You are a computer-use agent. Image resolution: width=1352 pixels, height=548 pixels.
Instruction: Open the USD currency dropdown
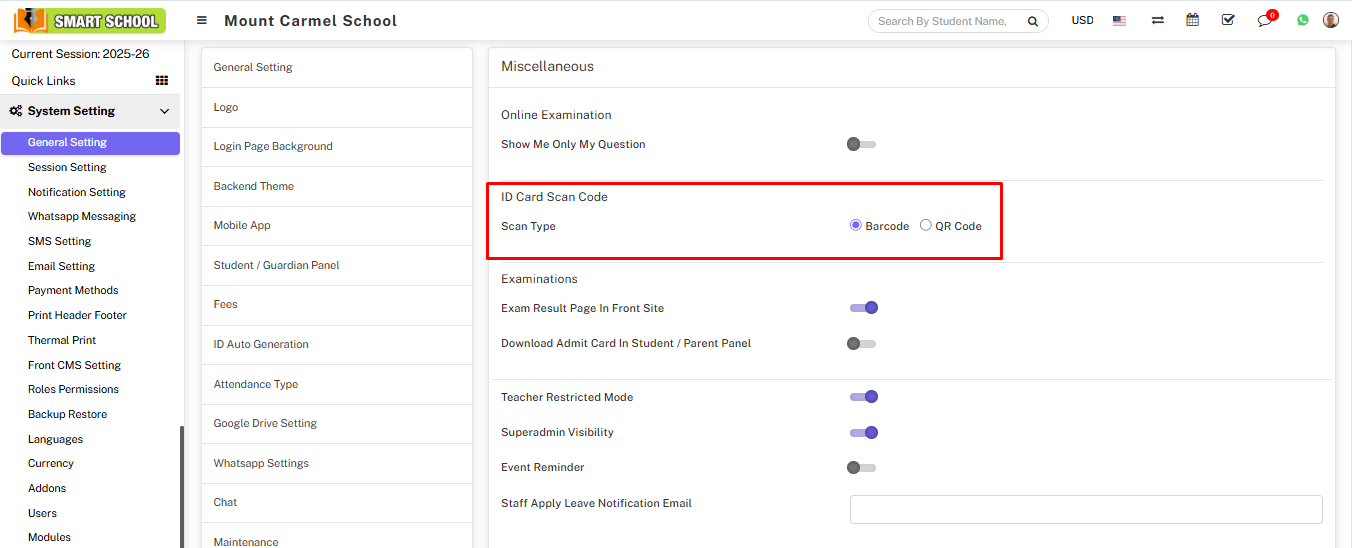[1082, 20]
